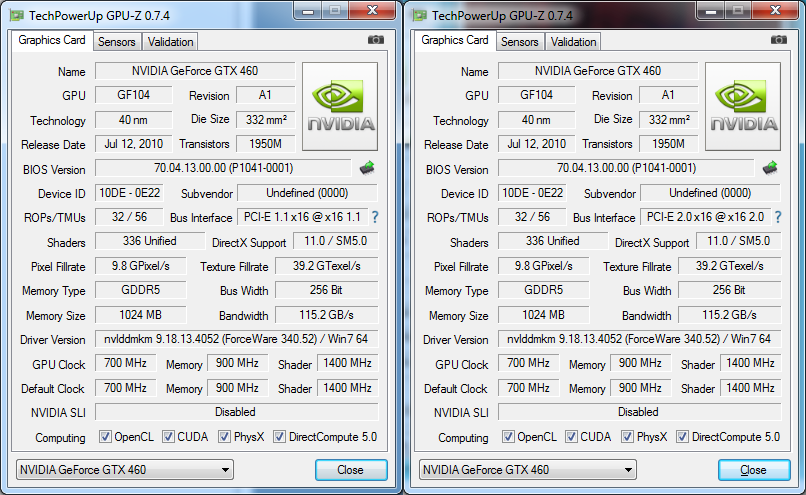The image size is (806, 495).
Task: Click the BIOS save chip icon in left window
Action: [x=367, y=168]
